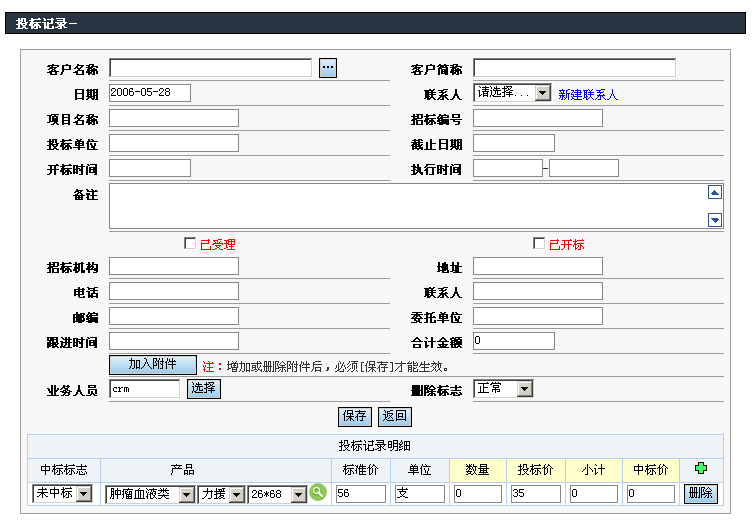756x522 pixels.
Task: Click the remarks scroll up arrow
Action: pos(715,193)
